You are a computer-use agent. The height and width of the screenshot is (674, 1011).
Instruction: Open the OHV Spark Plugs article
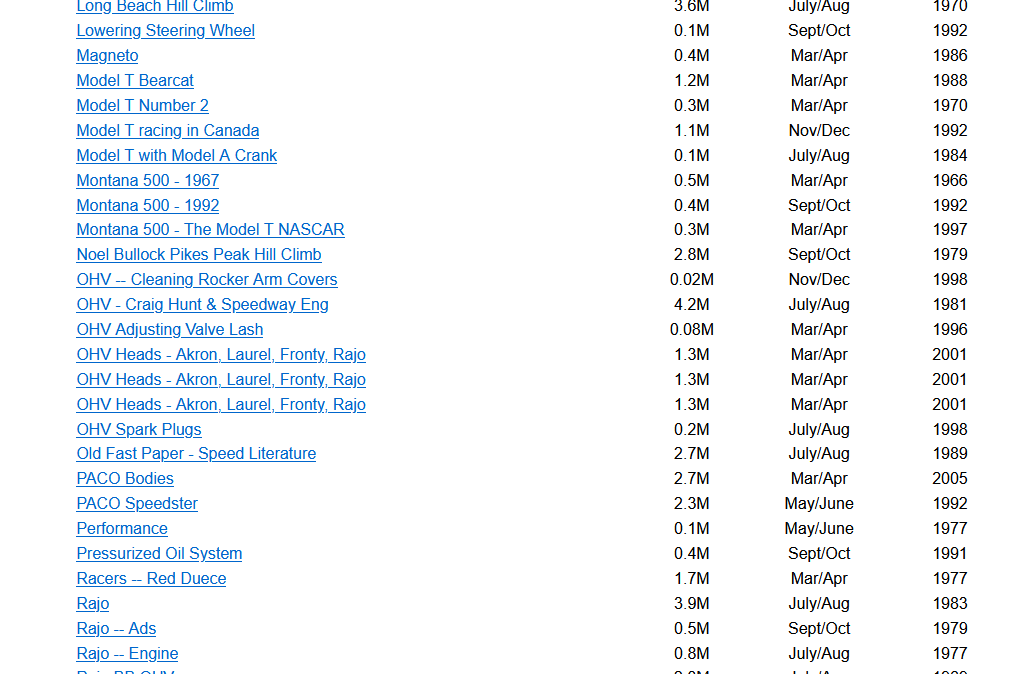point(139,430)
